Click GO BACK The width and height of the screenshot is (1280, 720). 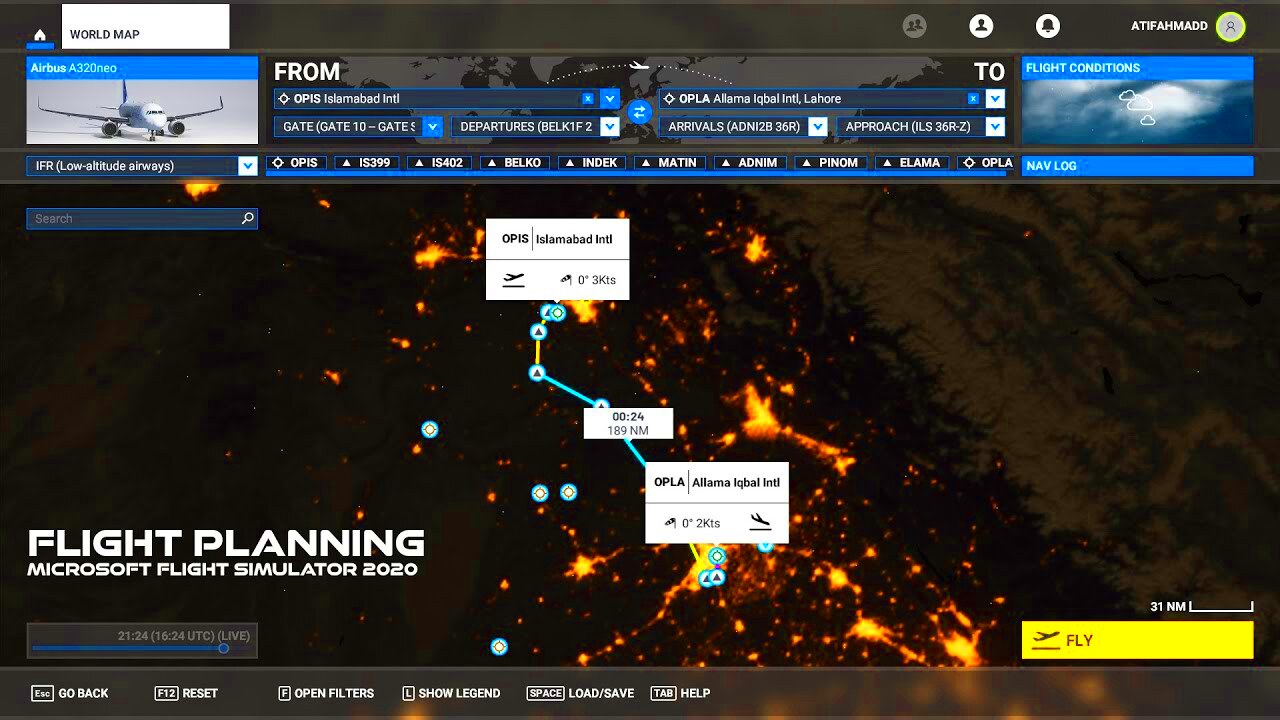pyautogui.click(x=70, y=693)
